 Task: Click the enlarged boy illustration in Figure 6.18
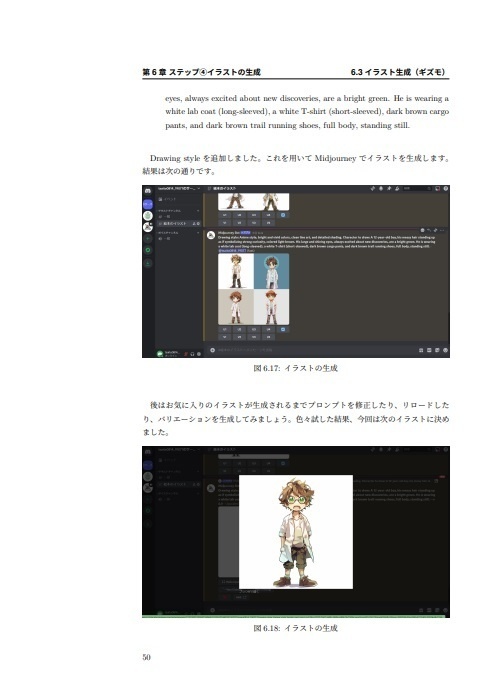coord(296,532)
